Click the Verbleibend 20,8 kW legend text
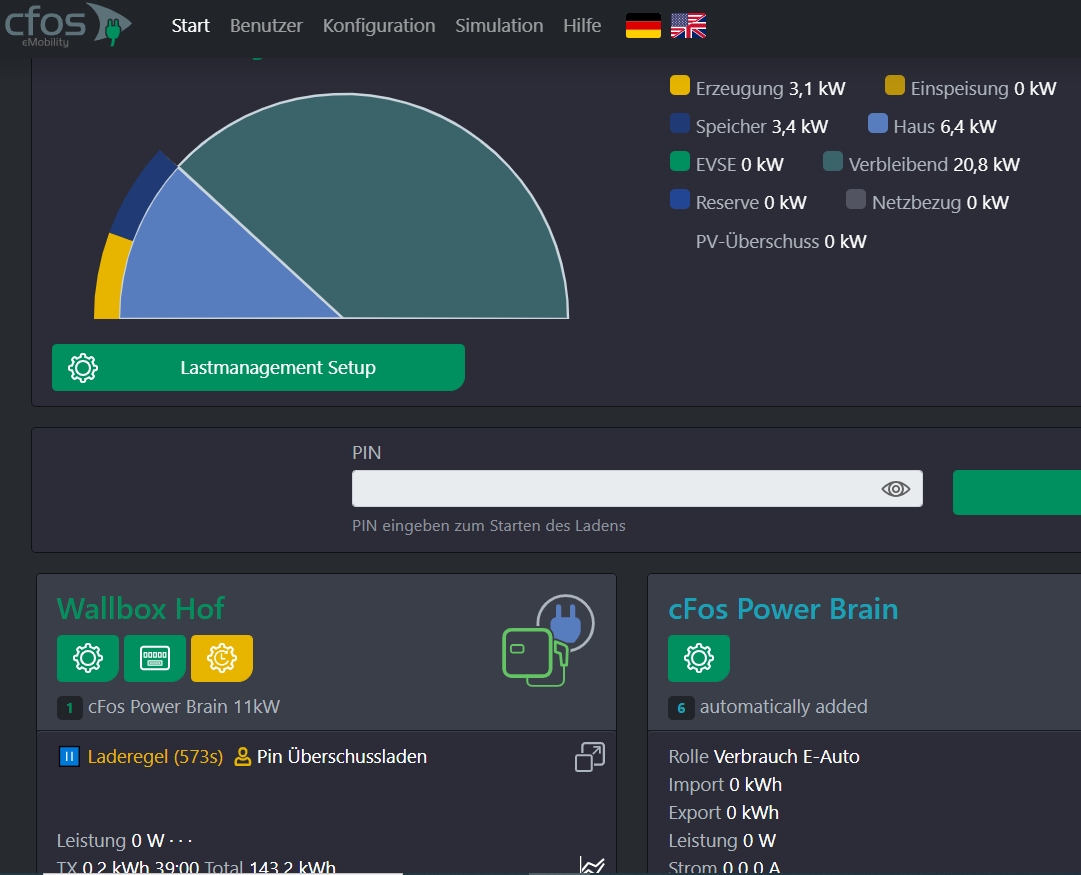1081x875 pixels. [934, 164]
